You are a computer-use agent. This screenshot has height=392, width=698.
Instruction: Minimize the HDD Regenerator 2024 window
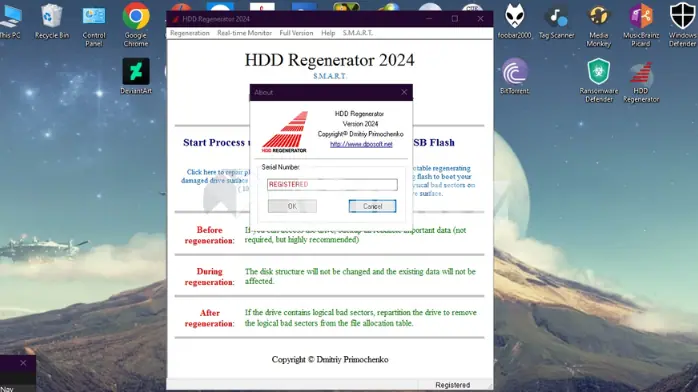click(x=429, y=19)
